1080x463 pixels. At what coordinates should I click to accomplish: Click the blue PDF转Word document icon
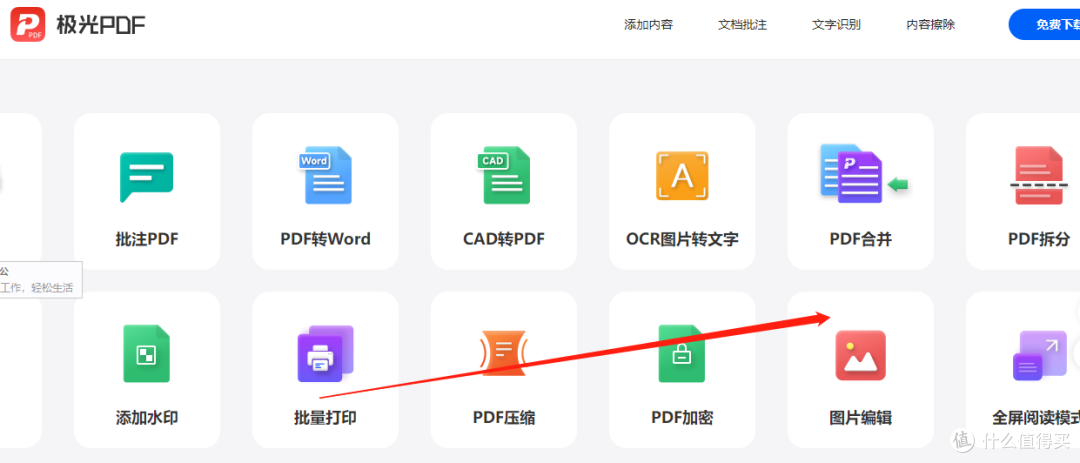coord(325,175)
